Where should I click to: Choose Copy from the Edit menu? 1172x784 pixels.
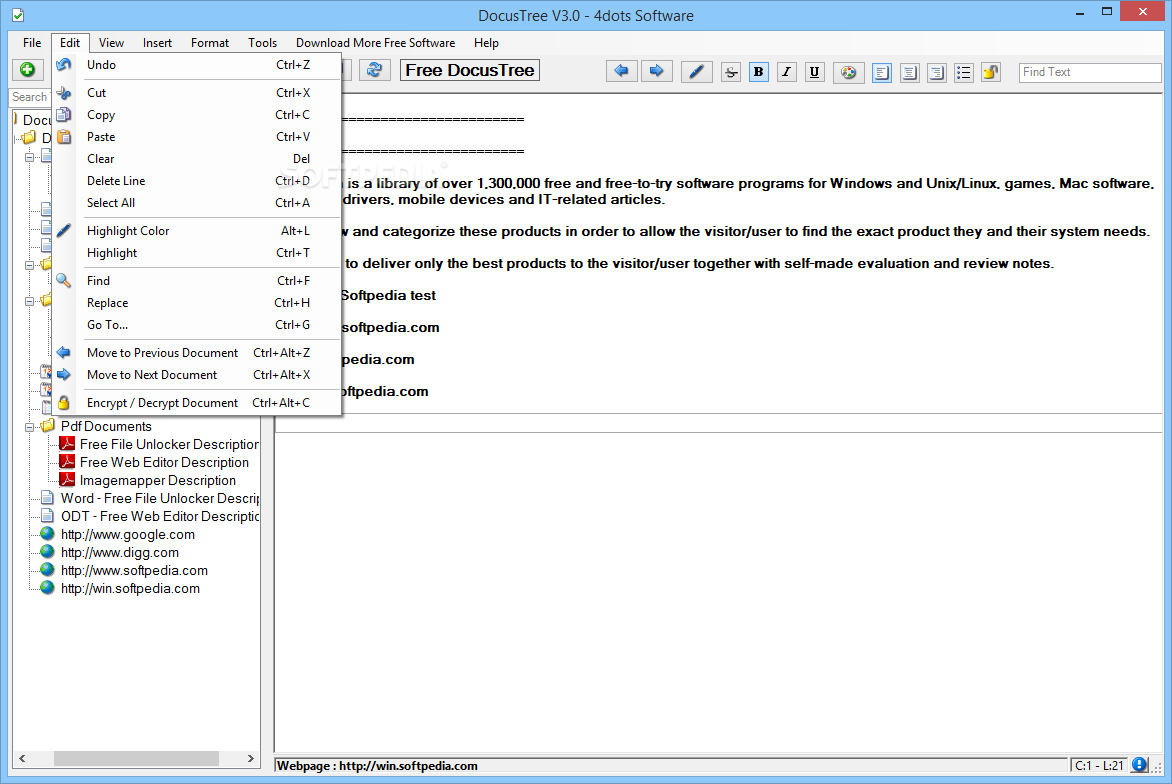[197, 114]
